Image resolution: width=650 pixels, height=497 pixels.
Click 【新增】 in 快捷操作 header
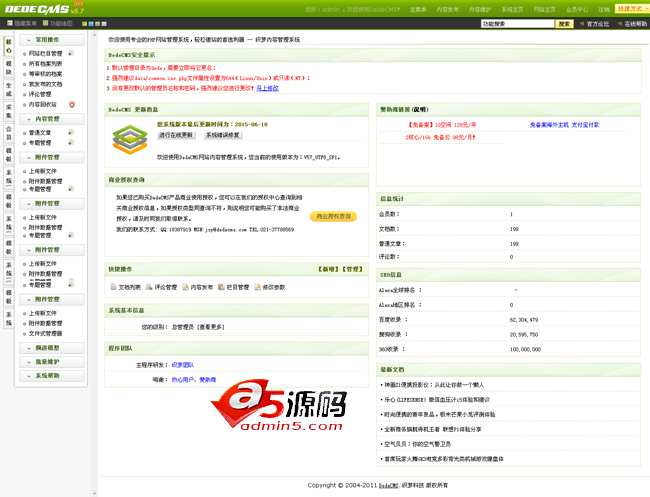click(329, 269)
